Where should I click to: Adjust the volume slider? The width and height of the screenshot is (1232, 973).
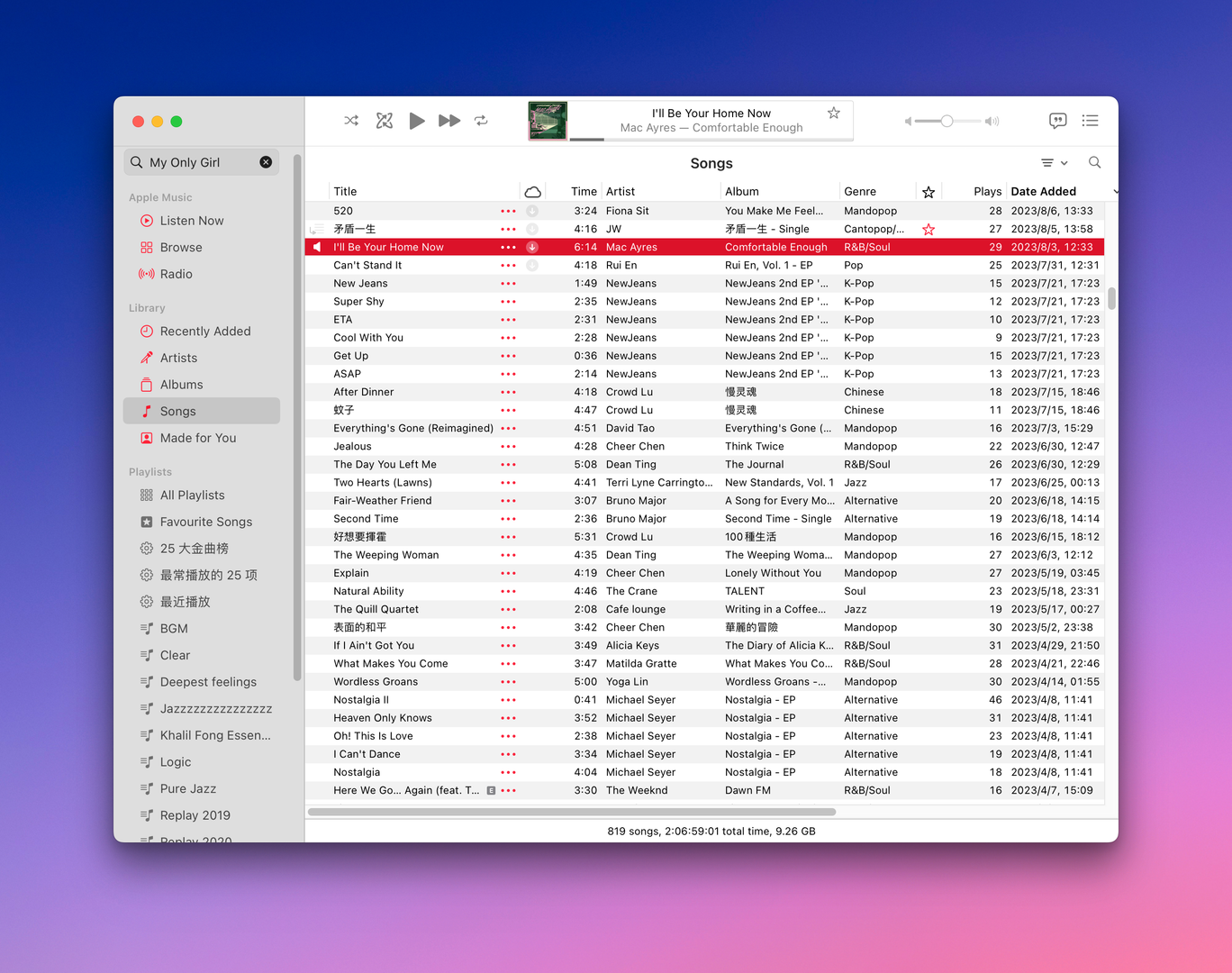[x=947, y=121]
